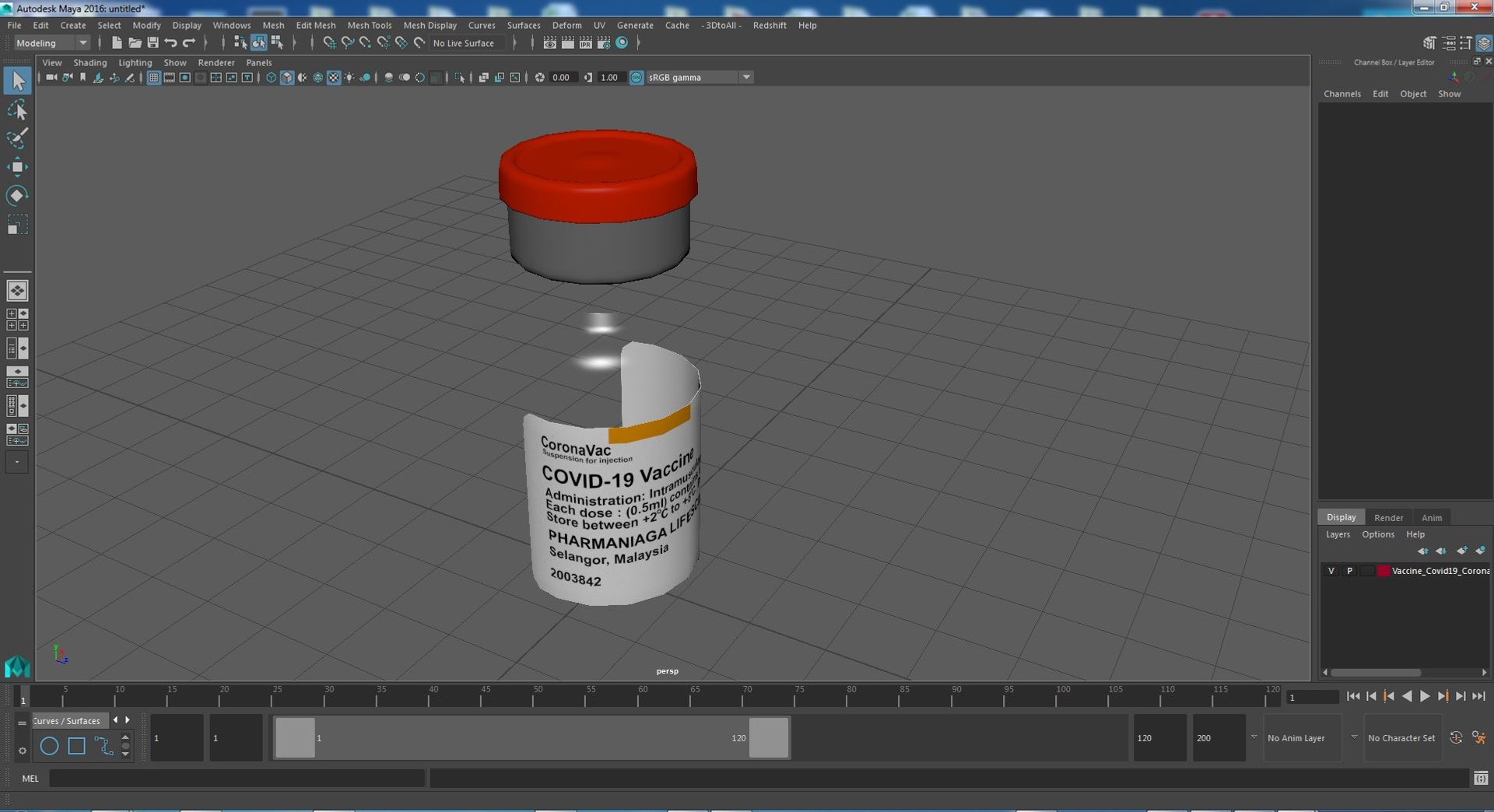Save the scene with disk icon

[153, 43]
